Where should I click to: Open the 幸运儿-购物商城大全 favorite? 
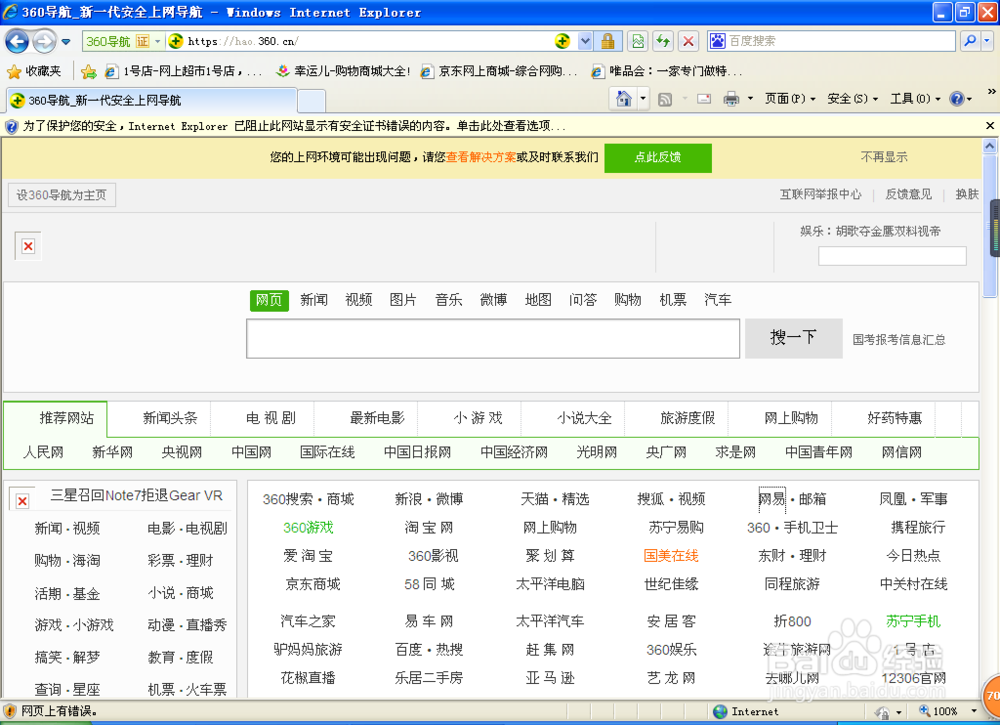[x=343, y=71]
